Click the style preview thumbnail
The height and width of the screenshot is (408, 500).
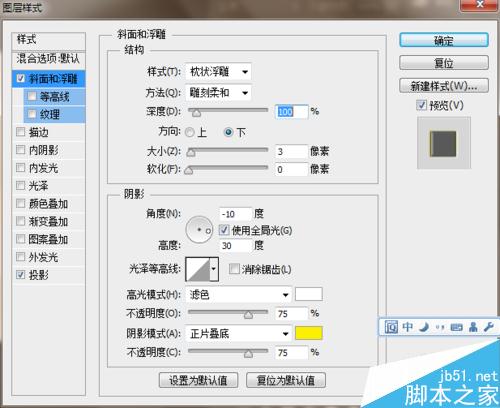coord(444,143)
